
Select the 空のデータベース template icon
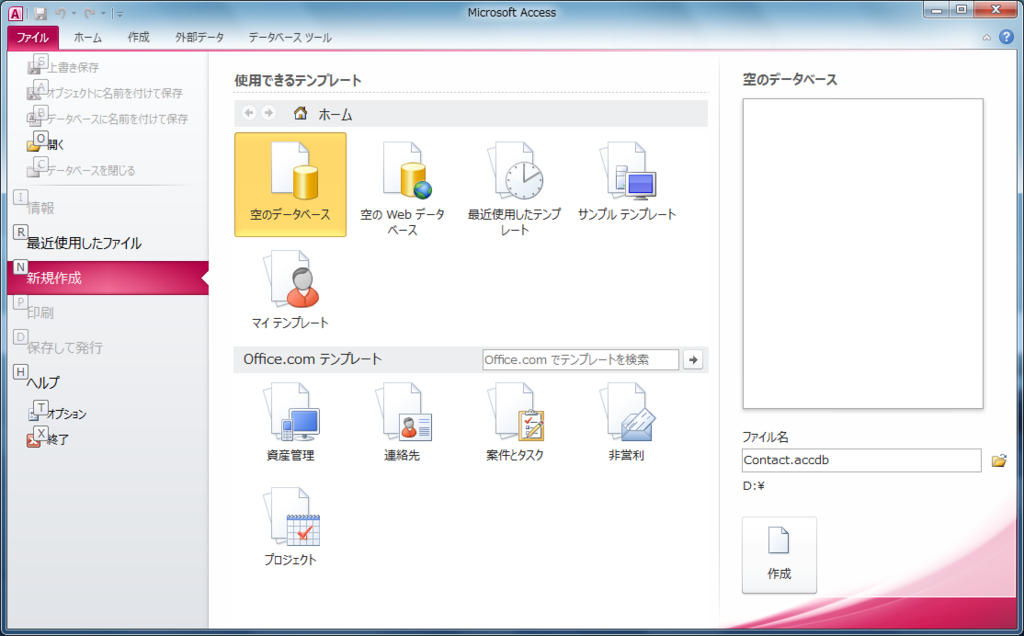coord(290,184)
